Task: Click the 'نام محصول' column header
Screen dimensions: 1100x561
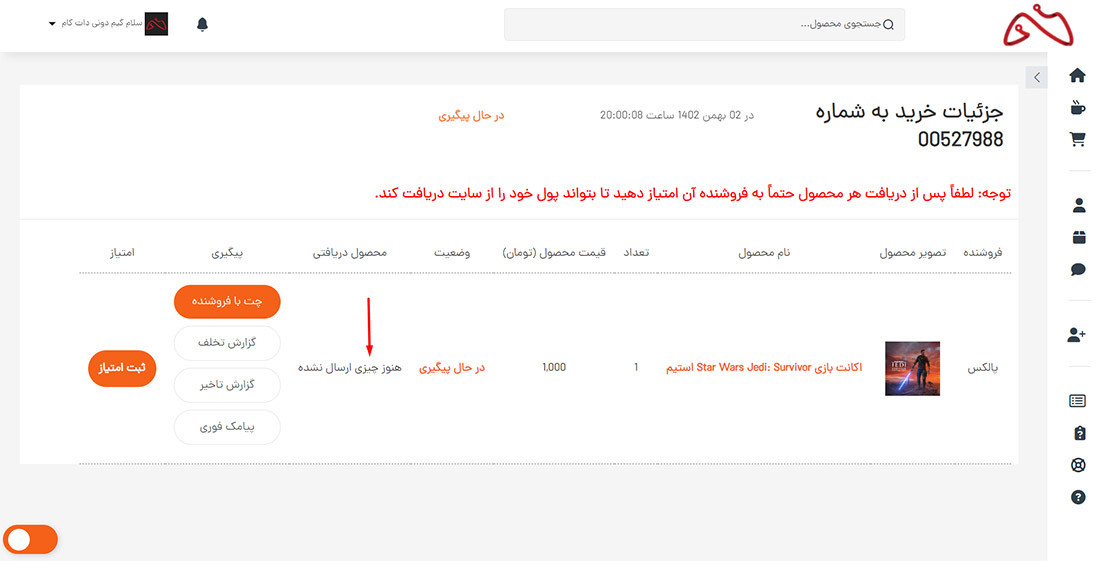Action: pyautogui.click(x=764, y=252)
